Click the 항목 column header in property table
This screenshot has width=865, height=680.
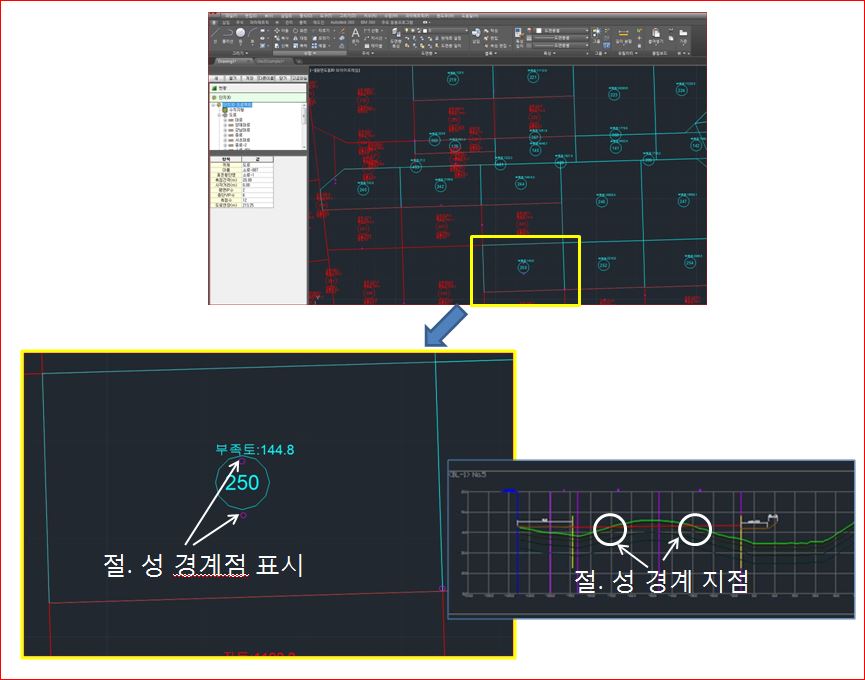click(226, 159)
